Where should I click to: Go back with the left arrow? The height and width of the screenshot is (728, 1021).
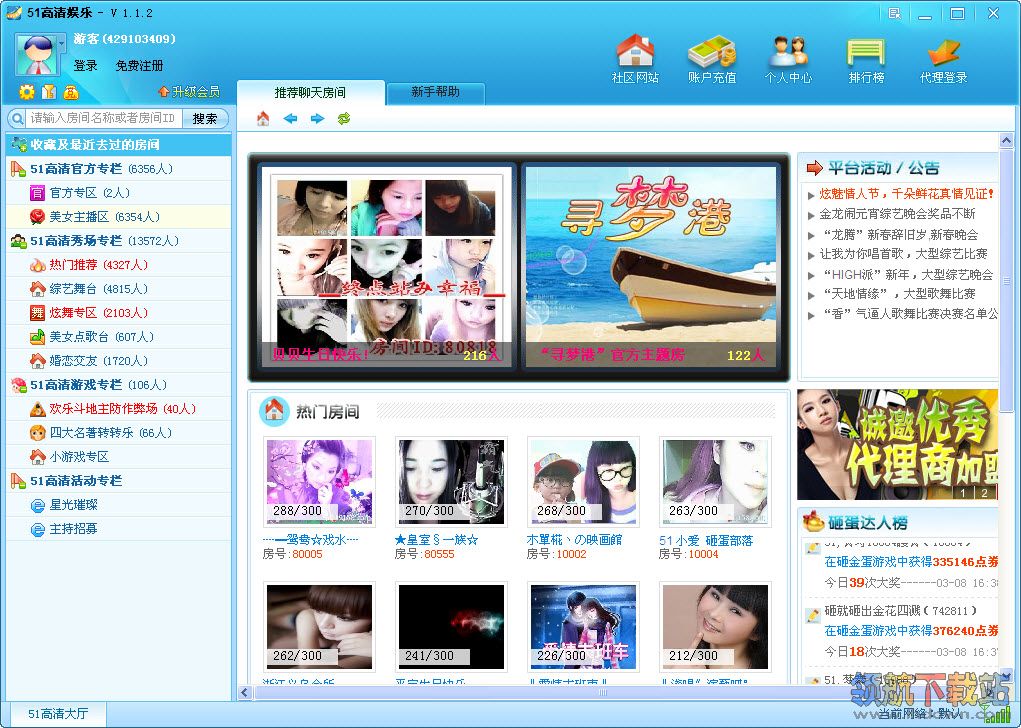[x=290, y=119]
